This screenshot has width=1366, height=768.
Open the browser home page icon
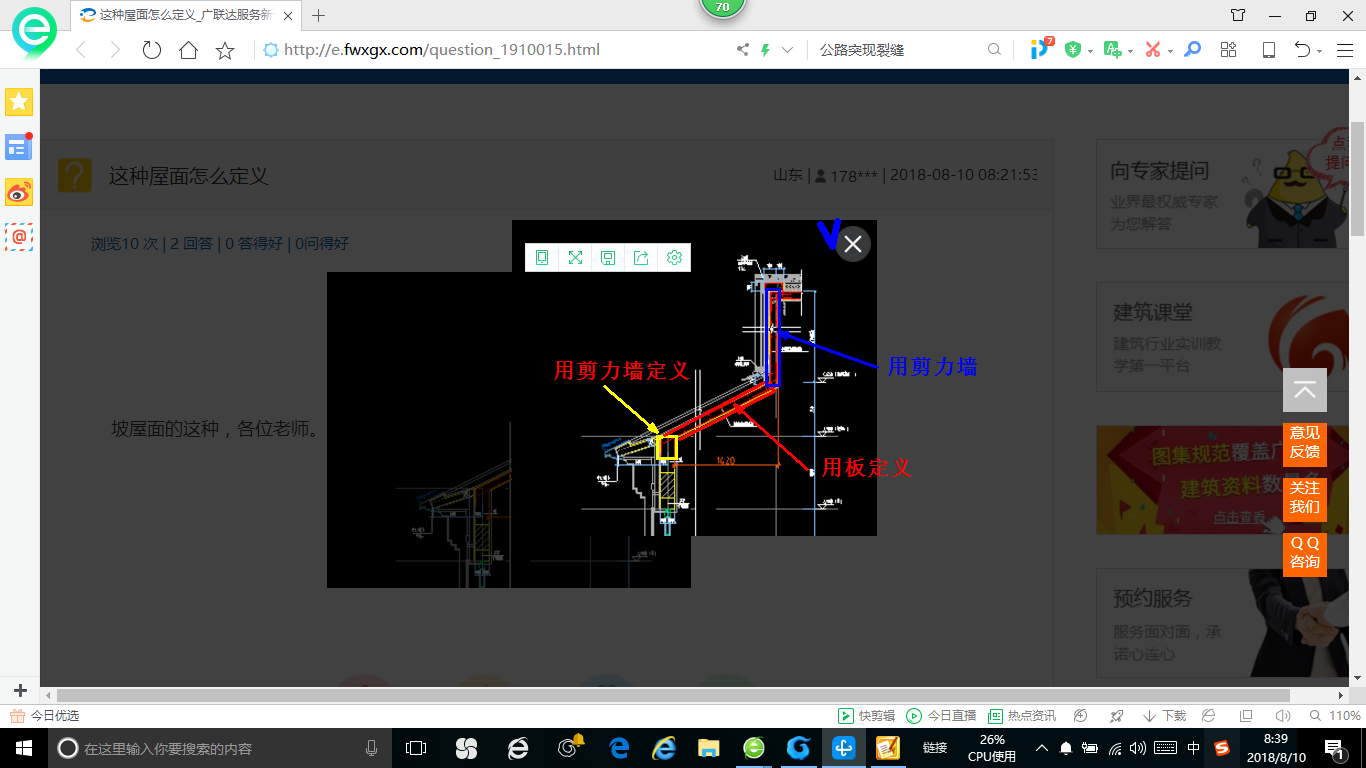(x=188, y=50)
